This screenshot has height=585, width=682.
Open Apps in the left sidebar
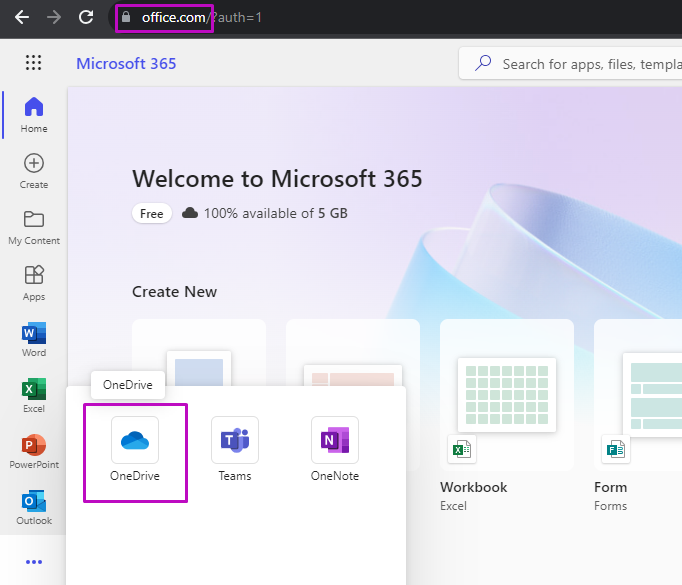[x=34, y=283]
